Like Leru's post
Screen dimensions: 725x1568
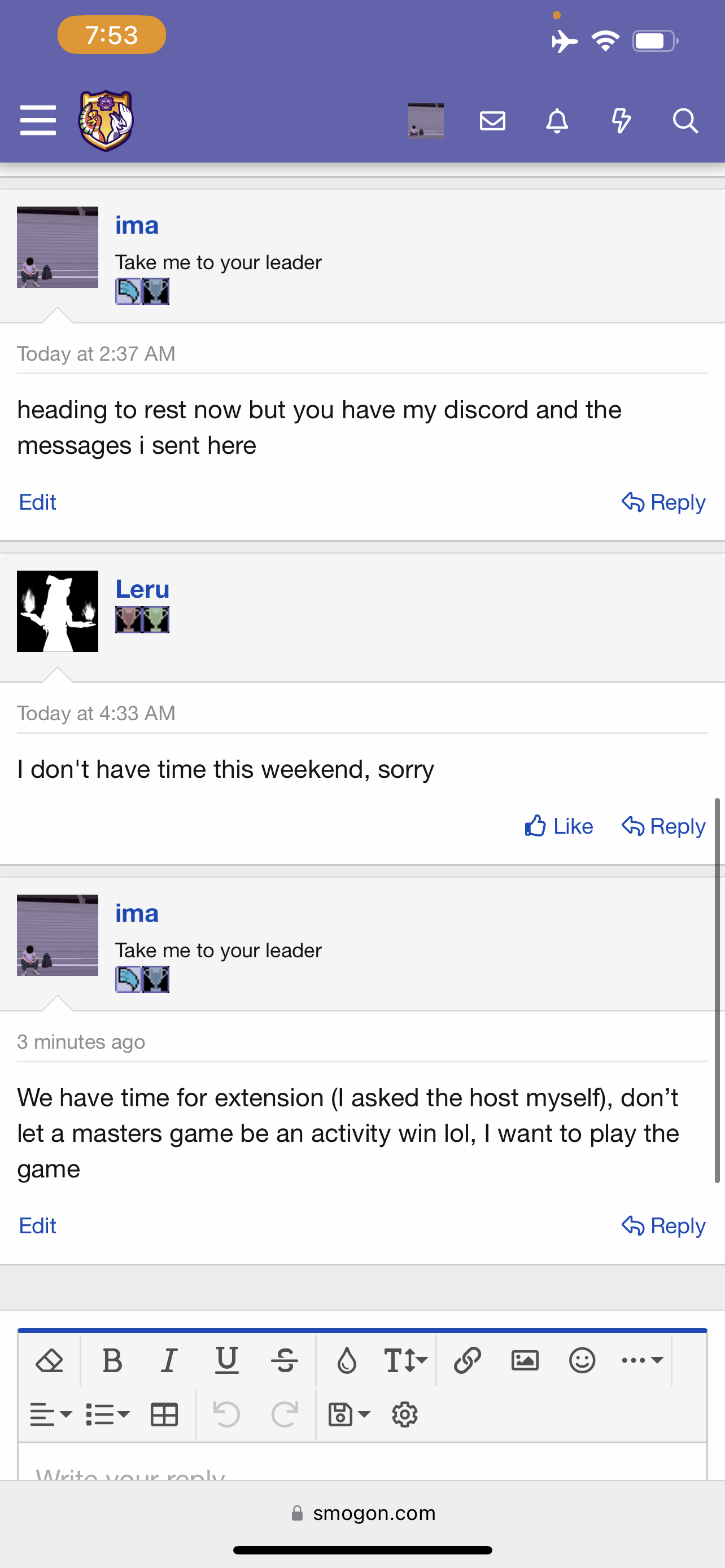[x=559, y=826]
